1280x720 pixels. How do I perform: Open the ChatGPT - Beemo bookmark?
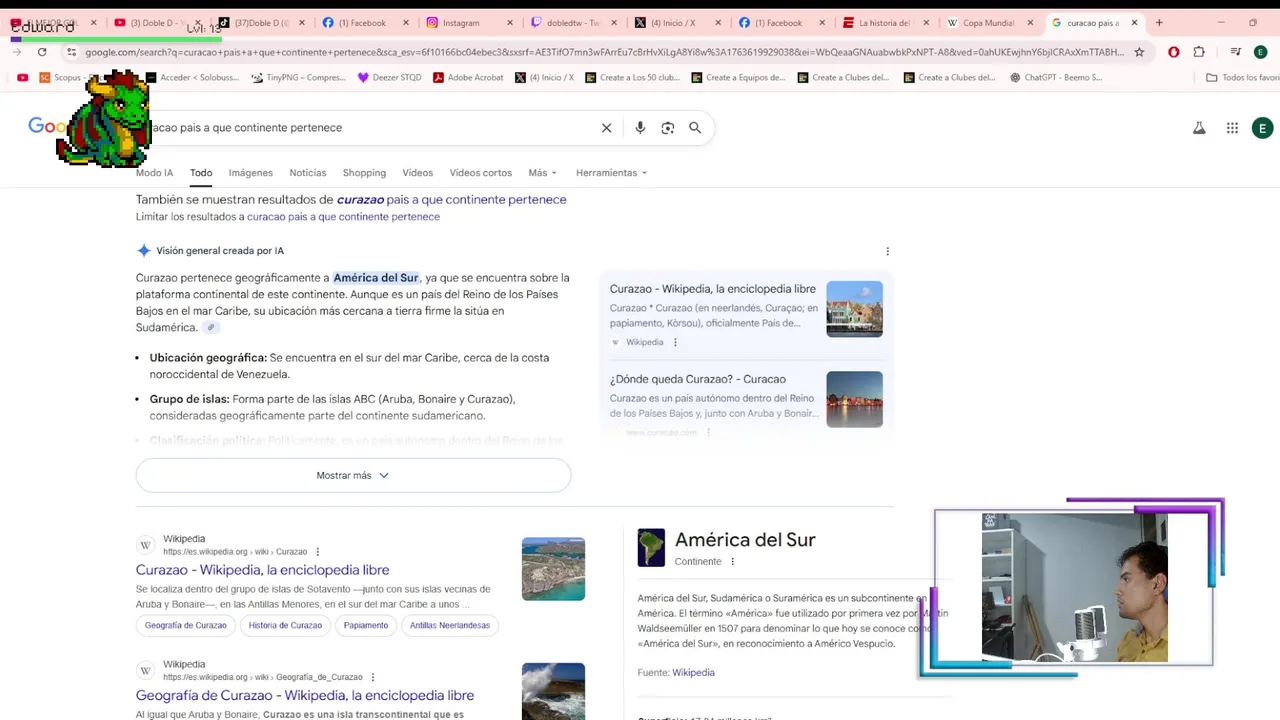(1055, 77)
